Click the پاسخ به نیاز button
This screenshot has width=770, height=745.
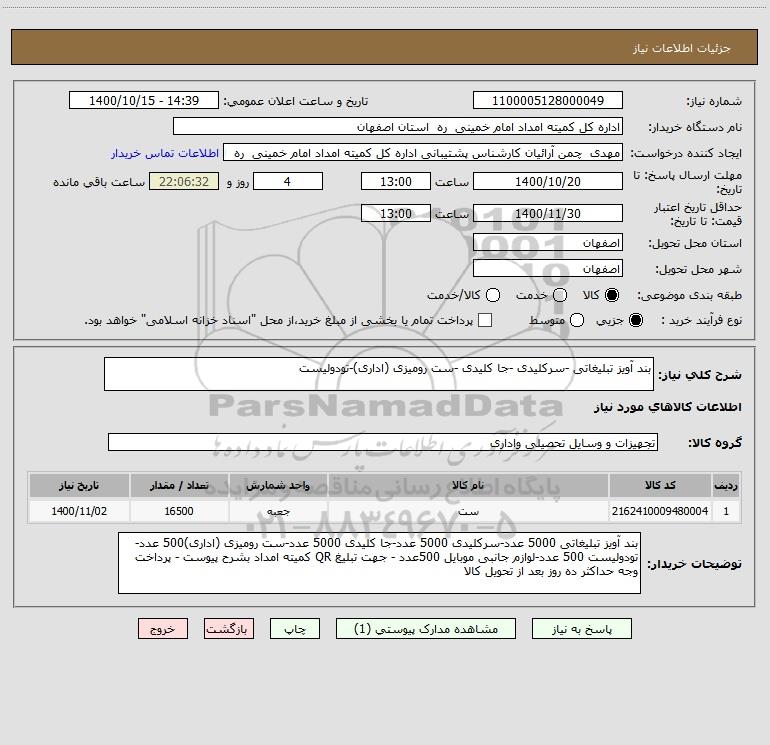pyautogui.click(x=581, y=629)
